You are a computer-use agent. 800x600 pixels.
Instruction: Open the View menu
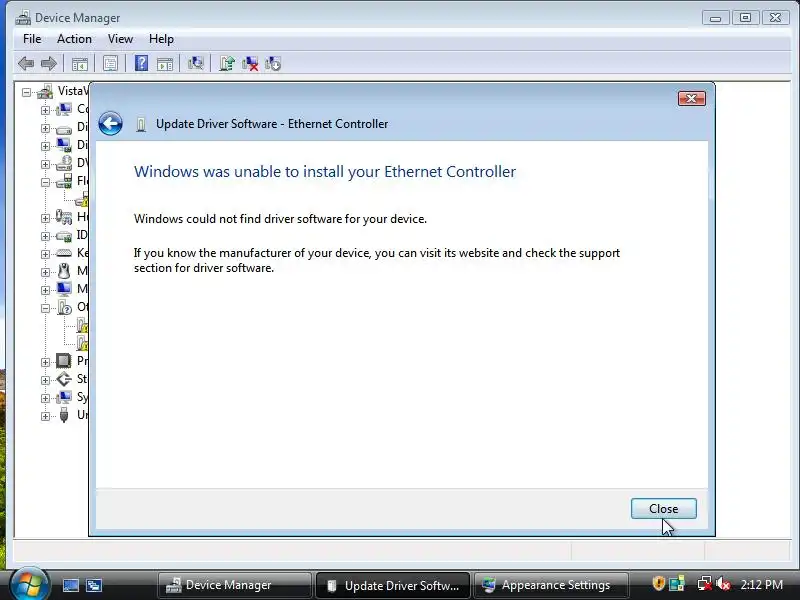tap(120, 39)
